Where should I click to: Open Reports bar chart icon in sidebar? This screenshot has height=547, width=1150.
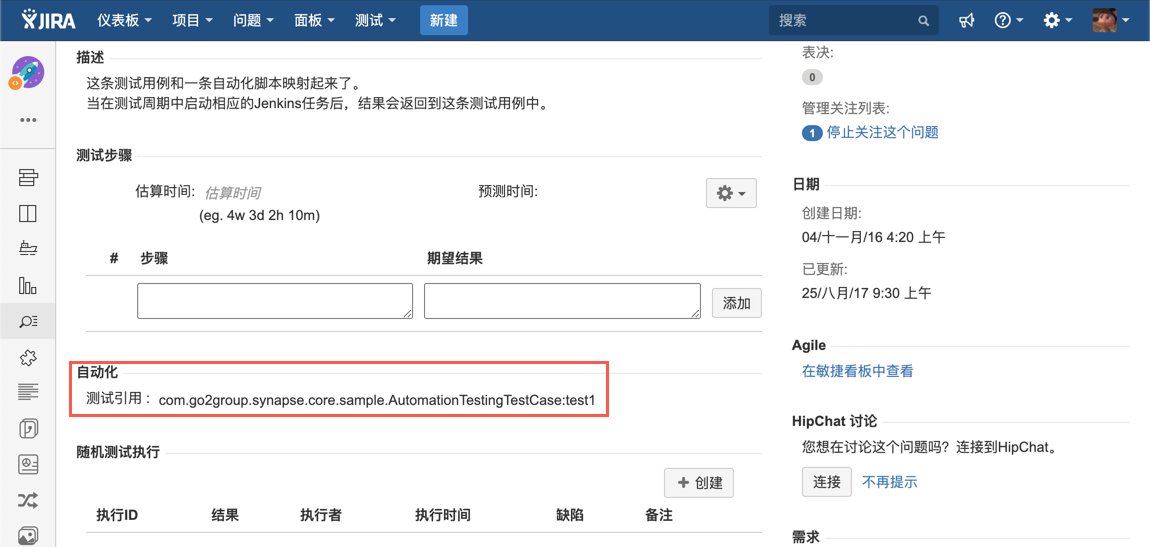pyautogui.click(x=28, y=285)
